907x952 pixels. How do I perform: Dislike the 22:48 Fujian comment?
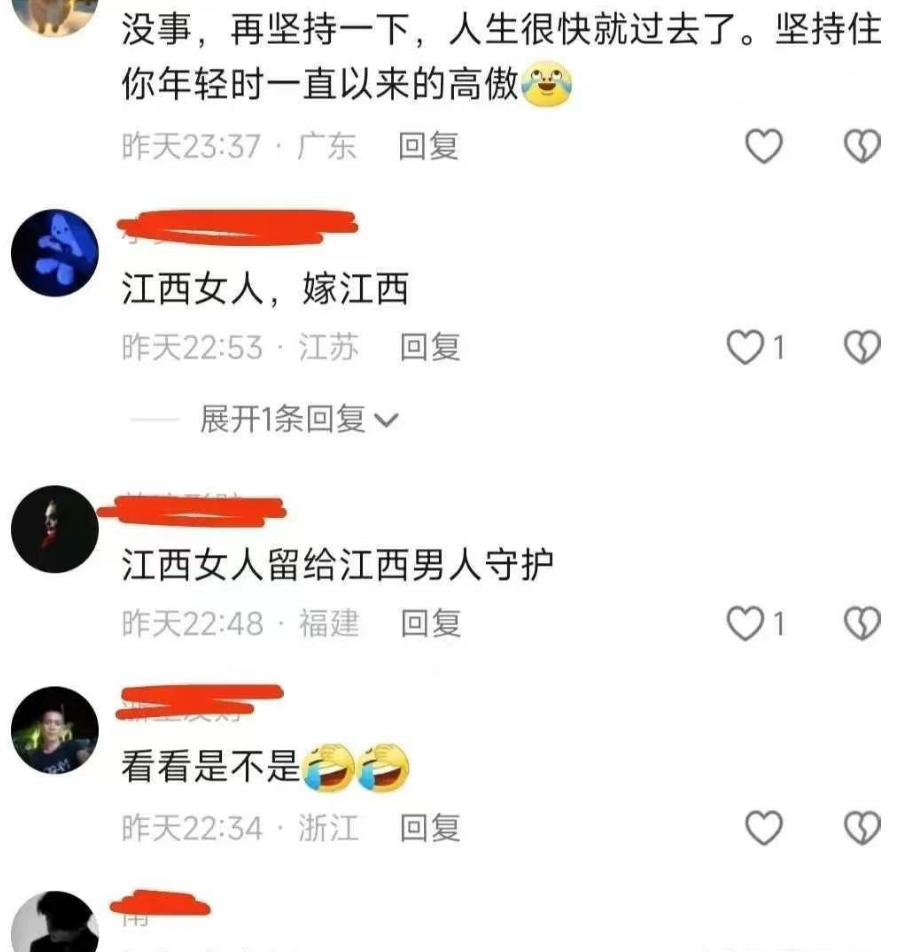point(863,624)
